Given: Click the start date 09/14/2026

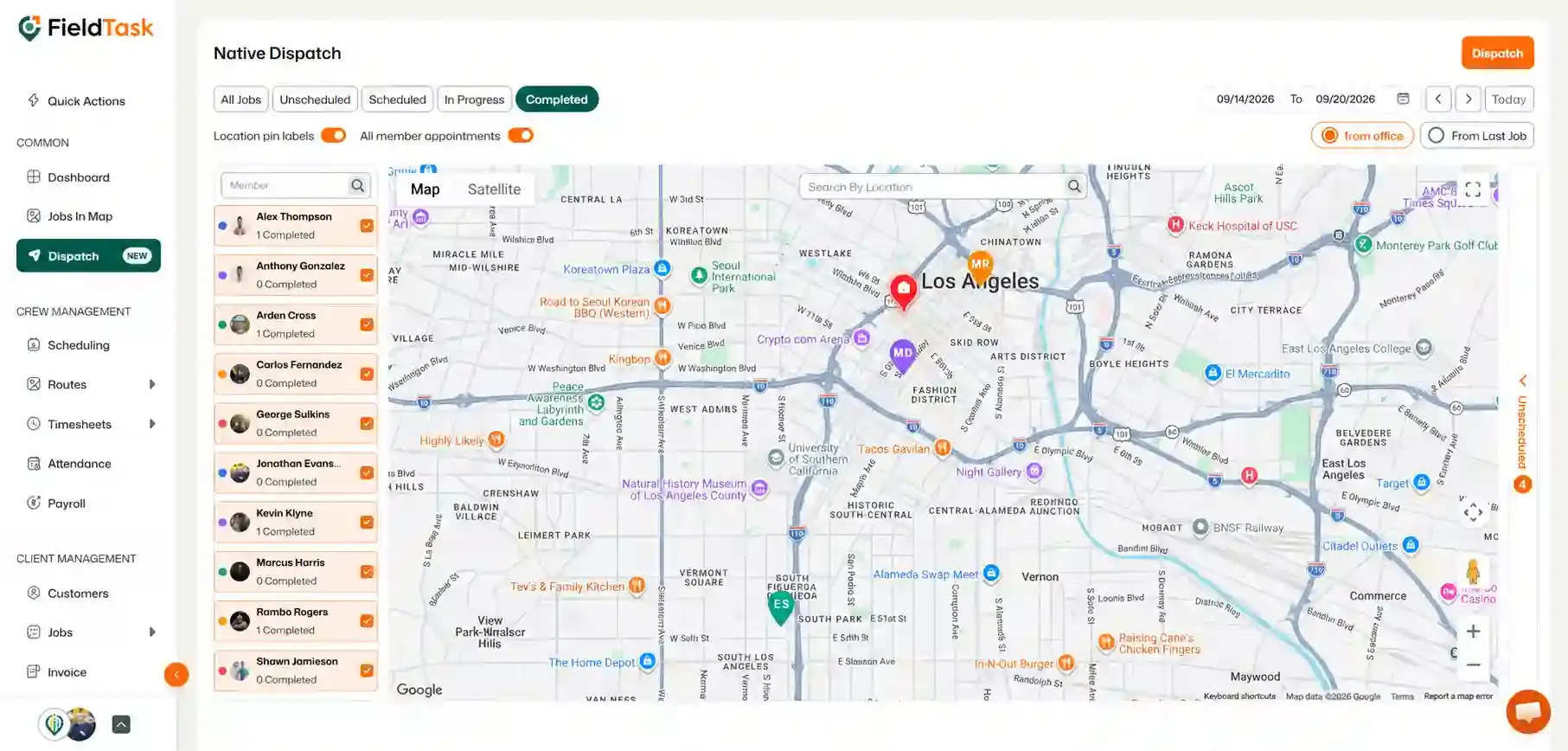Looking at the screenshot, I should (1245, 99).
